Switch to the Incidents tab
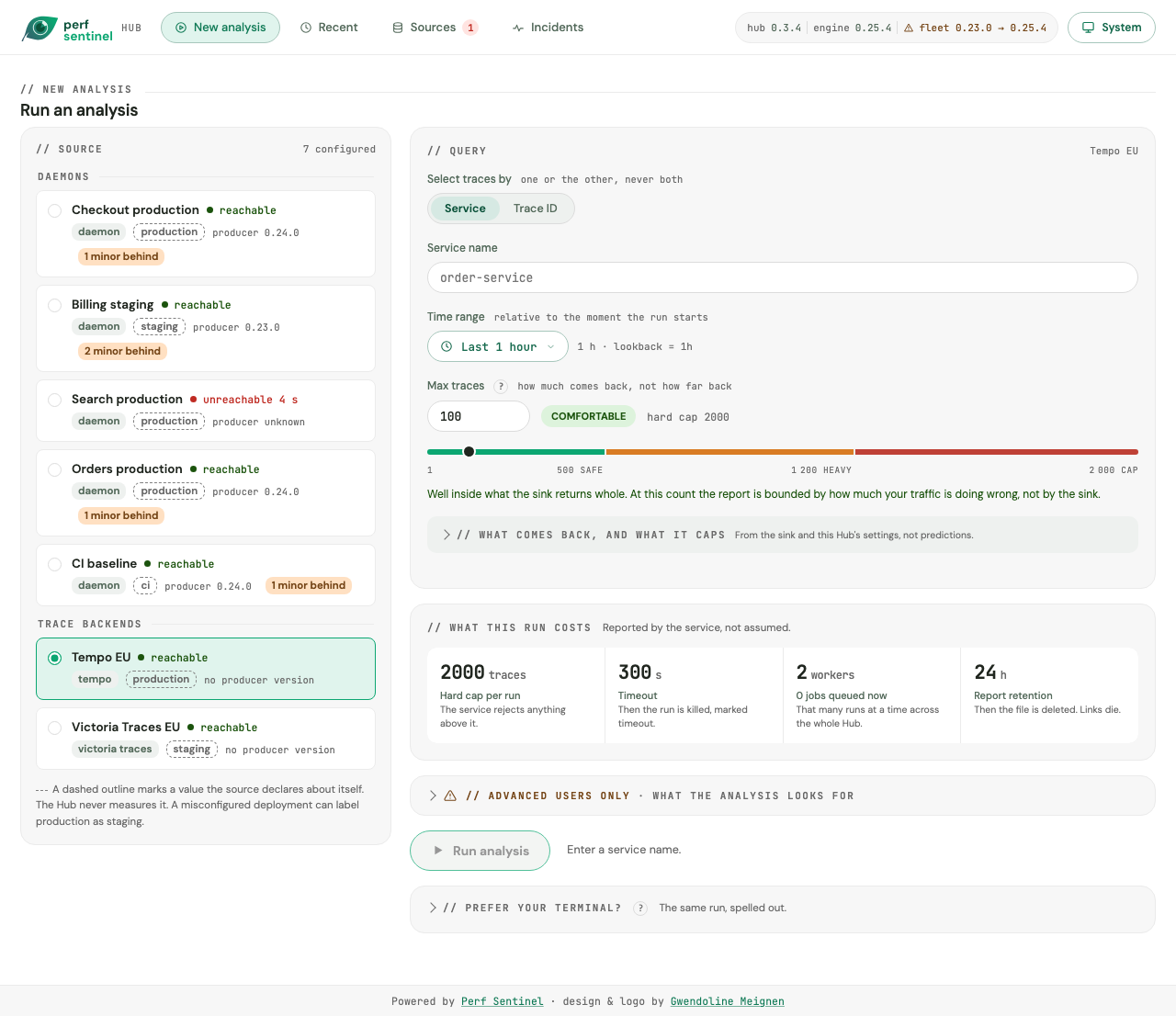This screenshot has height=1016, width=1176. coord(548,28)
